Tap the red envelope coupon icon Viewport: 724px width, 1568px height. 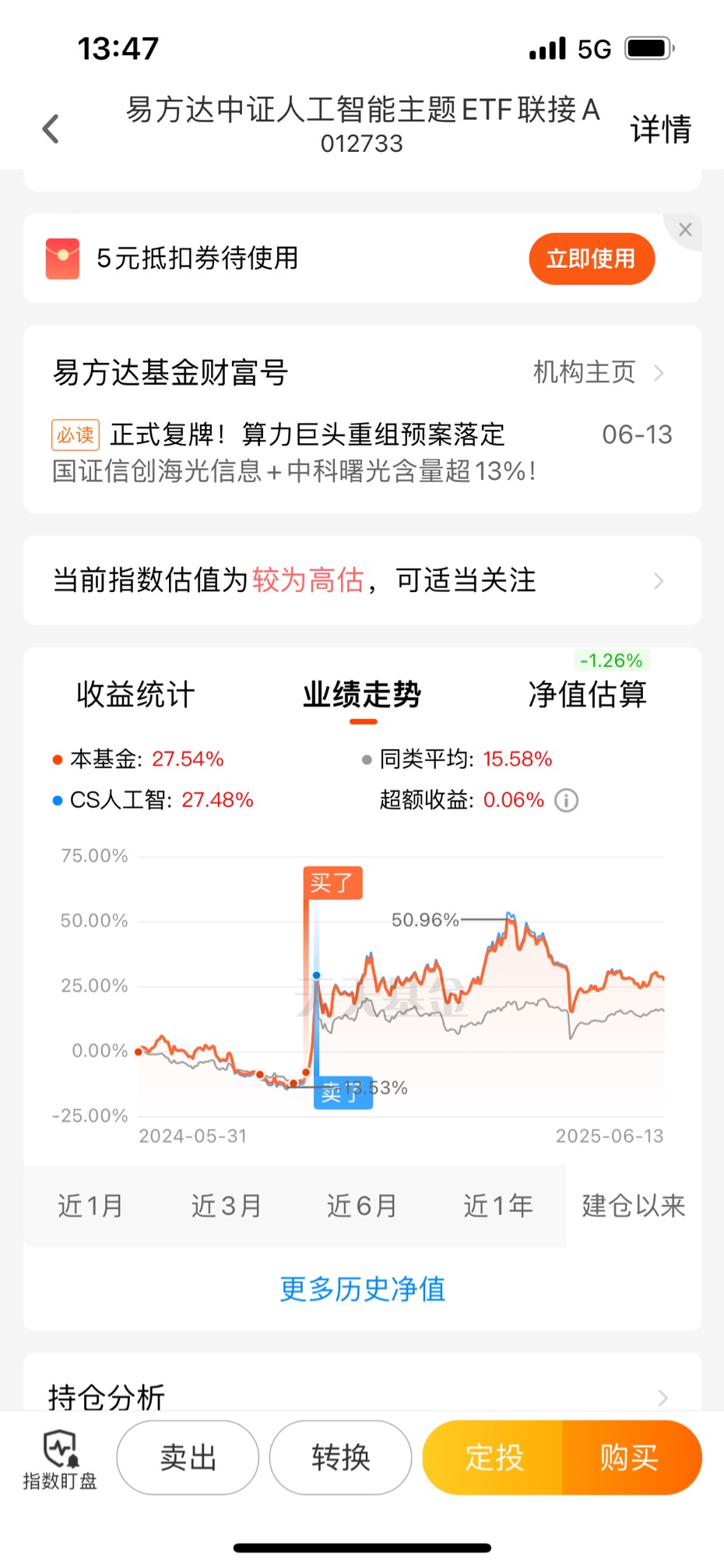coord(62,259)
